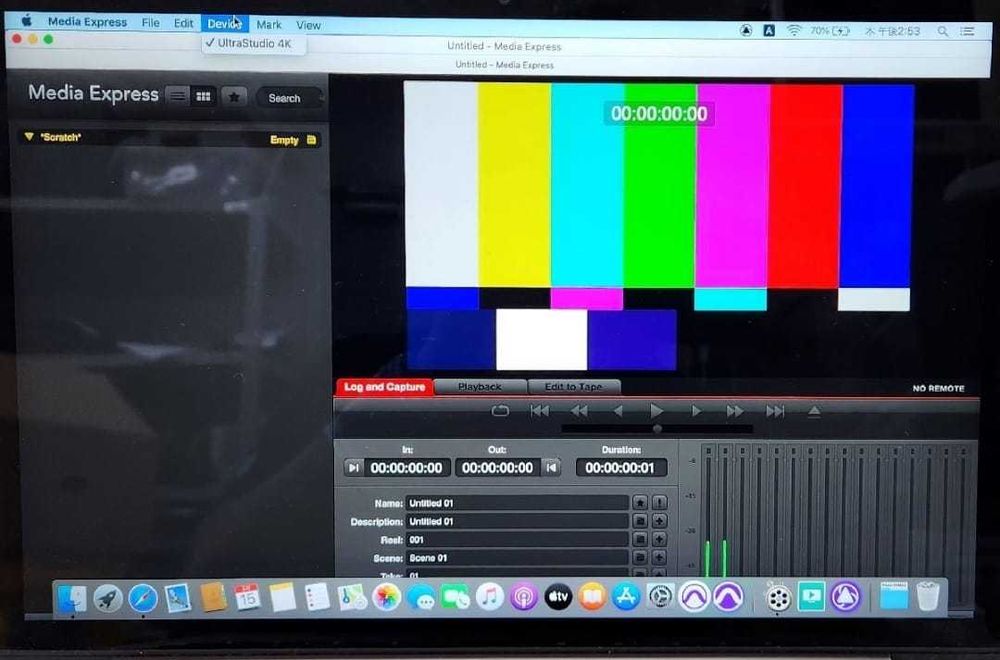
Task: Click the jog shuttle slider knob
Action: [x=657, y=429]
